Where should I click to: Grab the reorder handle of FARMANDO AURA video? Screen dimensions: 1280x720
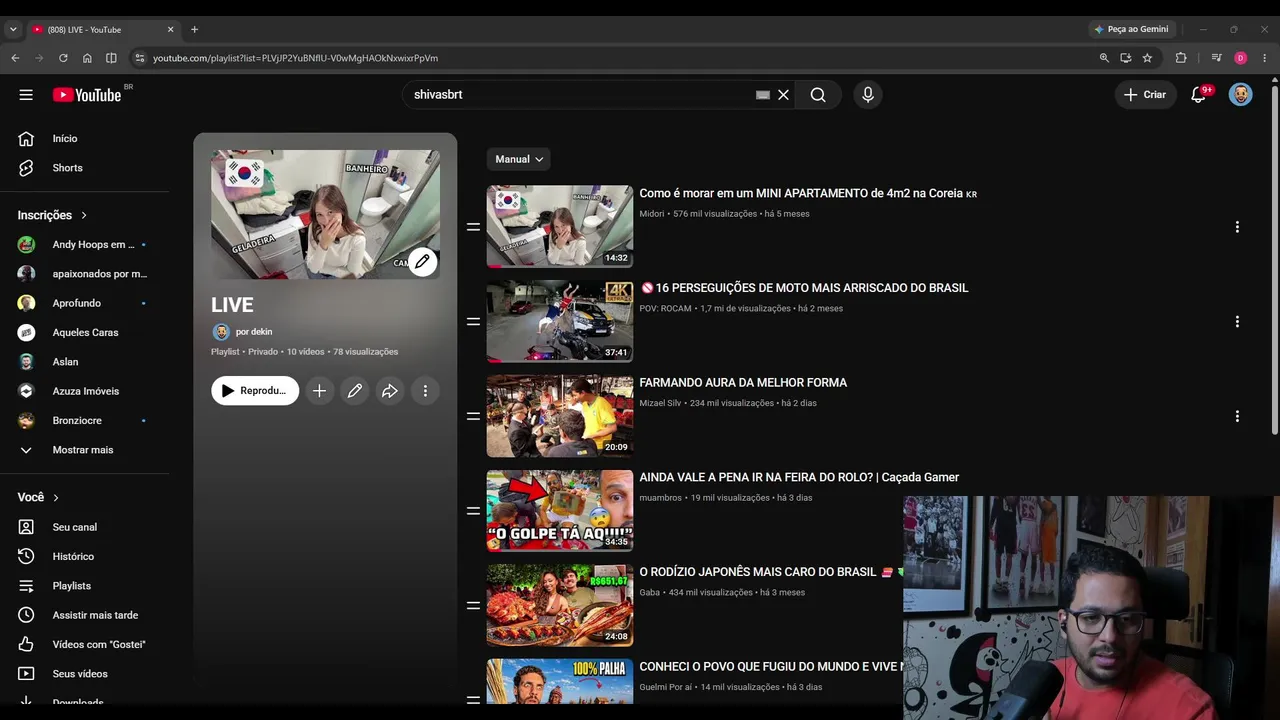pyautogui.click(x=473, y=416)
